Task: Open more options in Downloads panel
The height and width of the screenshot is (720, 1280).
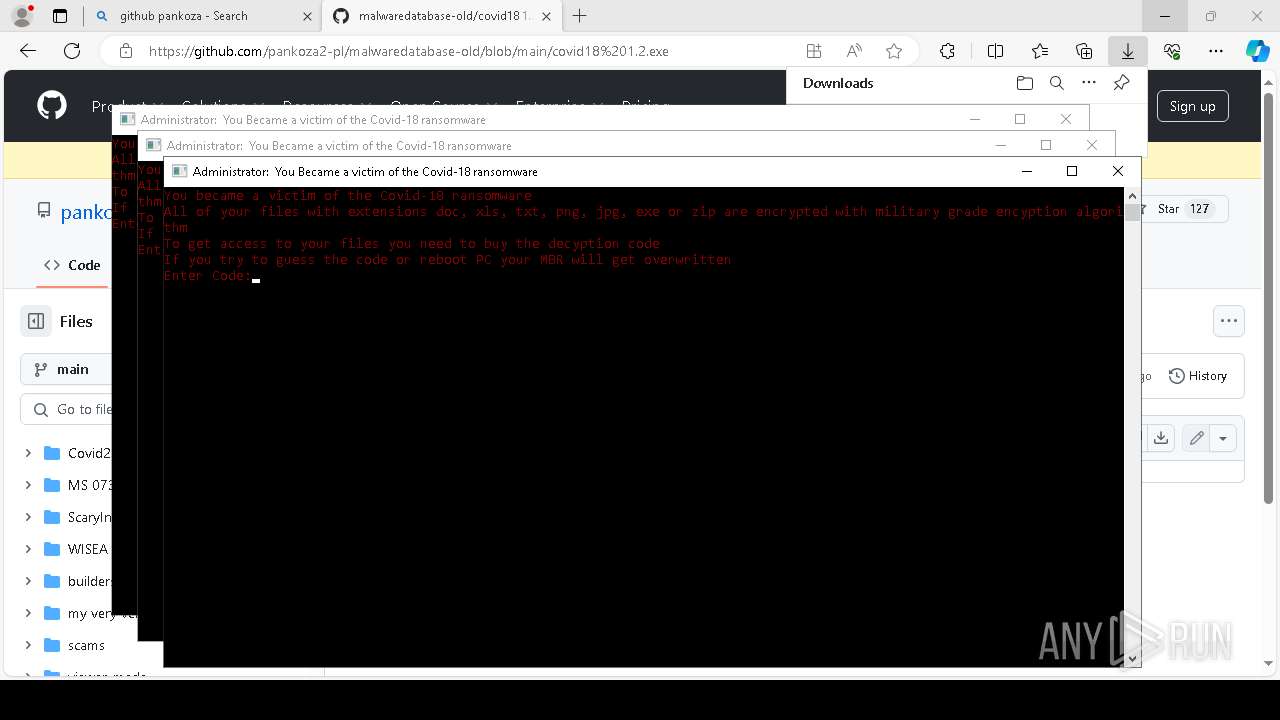Action: coord(1089,83)
